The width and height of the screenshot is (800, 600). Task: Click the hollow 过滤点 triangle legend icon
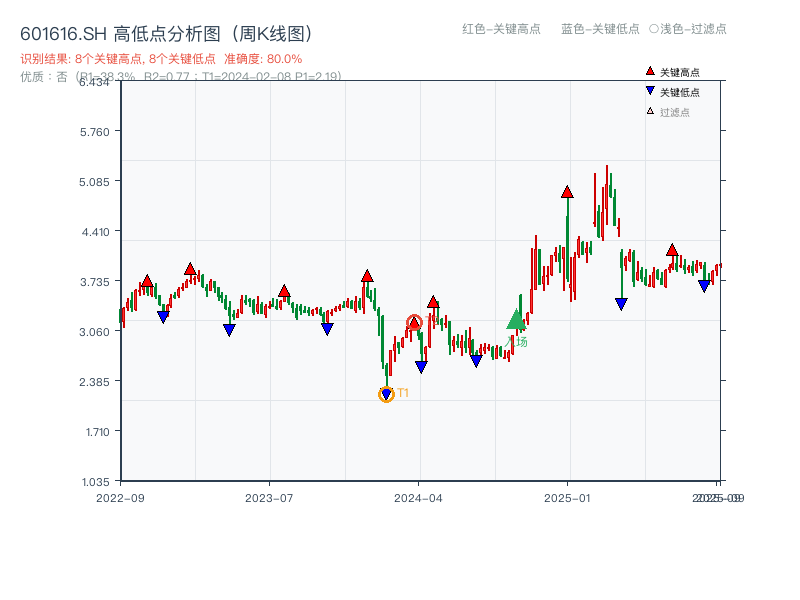[x=649, y=110]
